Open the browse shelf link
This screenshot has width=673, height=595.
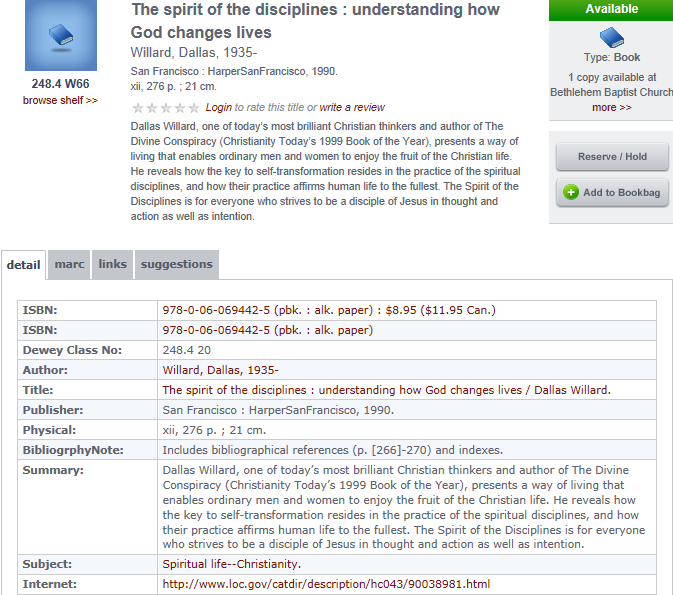pos(61,100)
